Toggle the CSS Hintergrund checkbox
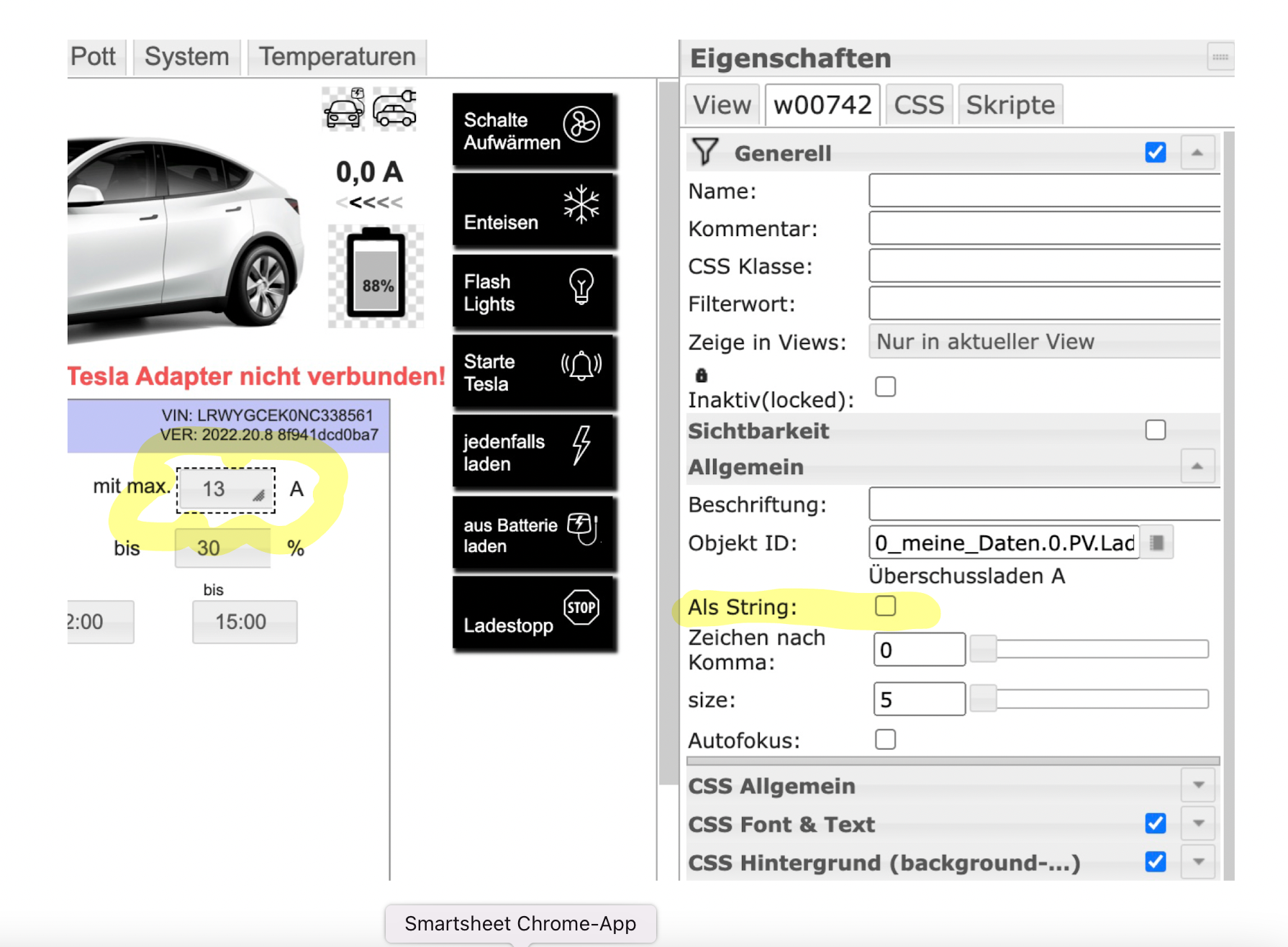The width and height of the screenshot is (1288, 947). pyautogui.click(x=1156, y=861)
